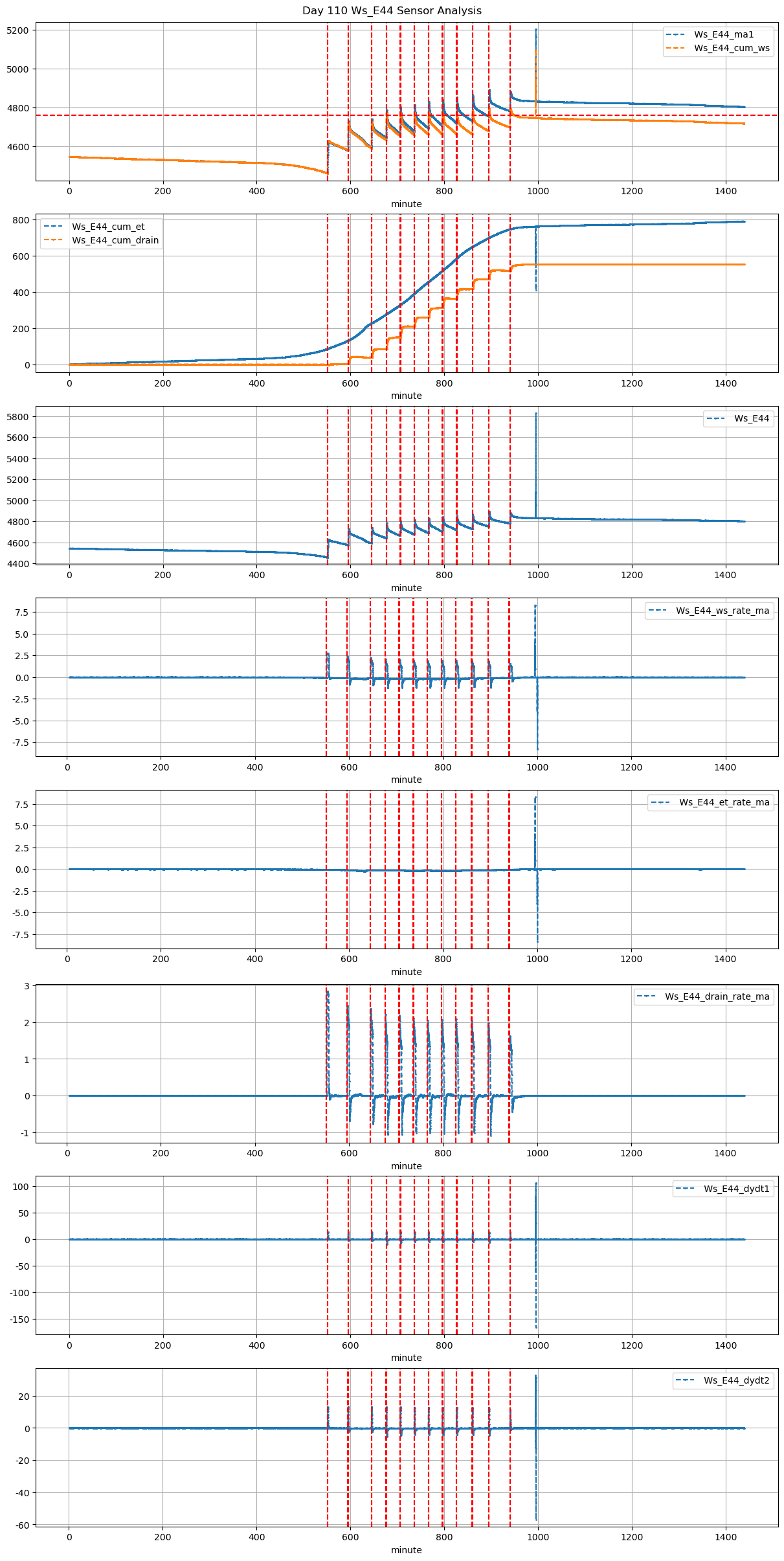The height and width of the screenshot is (1561, 784).
Task: Click the Ws_E44_et_rate_ma legend label
Action: [724, 802]
